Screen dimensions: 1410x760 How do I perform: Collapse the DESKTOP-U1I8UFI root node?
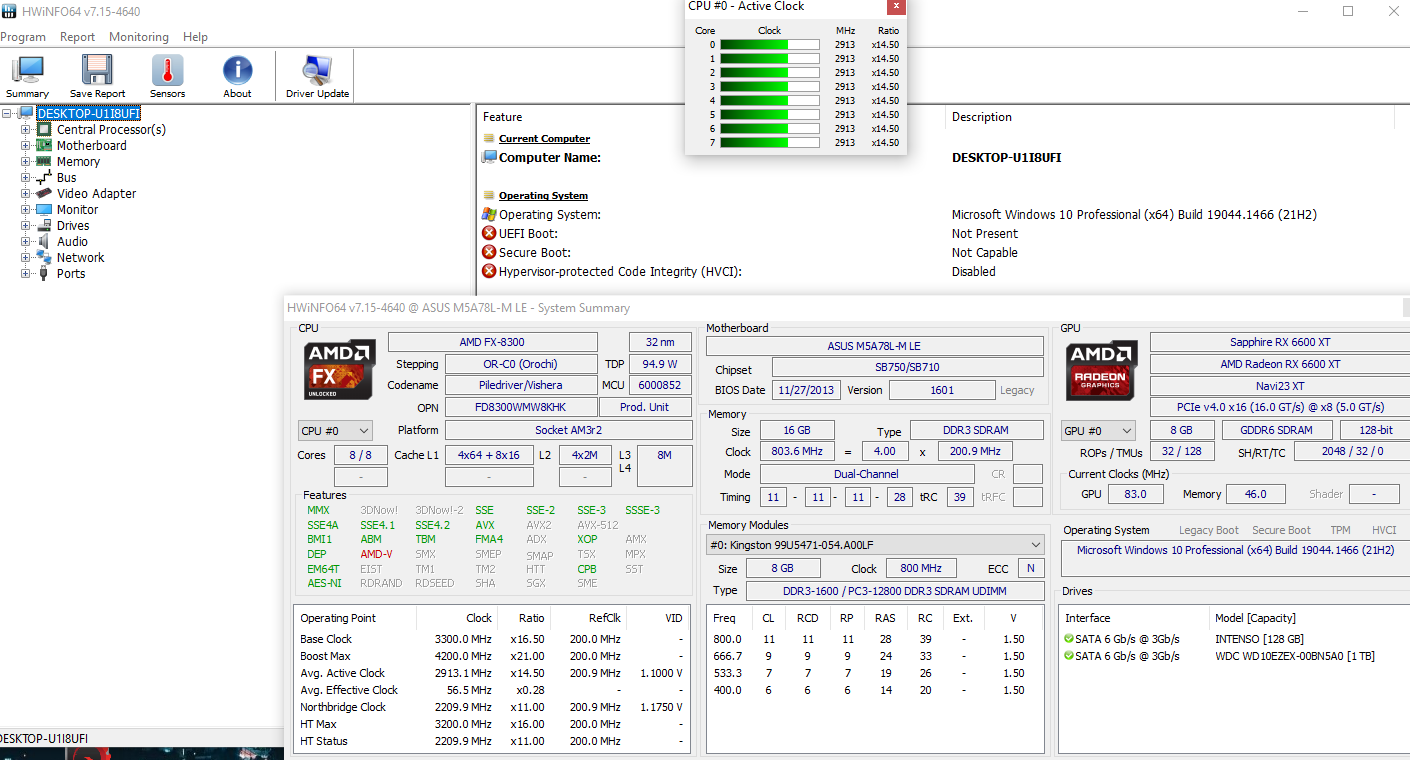click(x=8, y=113)
